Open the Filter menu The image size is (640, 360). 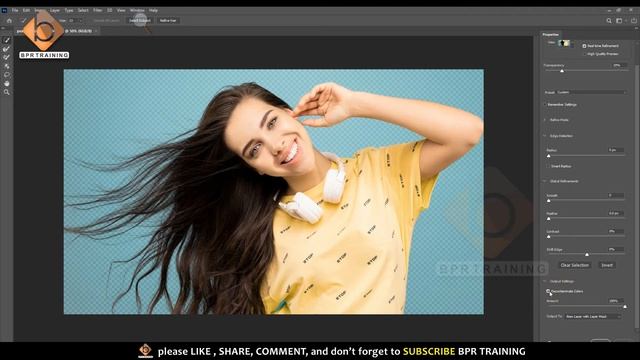tap(98, 10)
